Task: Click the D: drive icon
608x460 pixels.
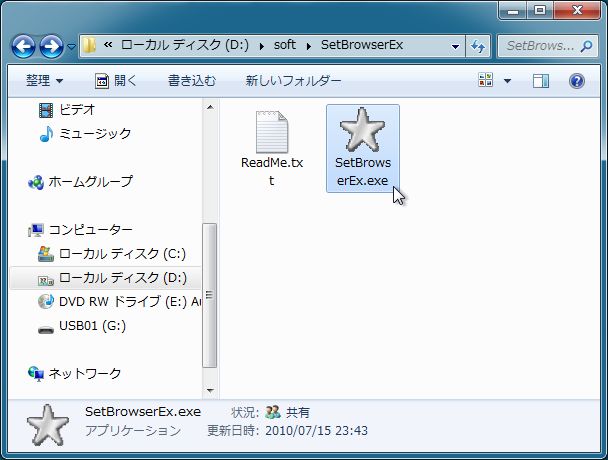Action: 46,280
